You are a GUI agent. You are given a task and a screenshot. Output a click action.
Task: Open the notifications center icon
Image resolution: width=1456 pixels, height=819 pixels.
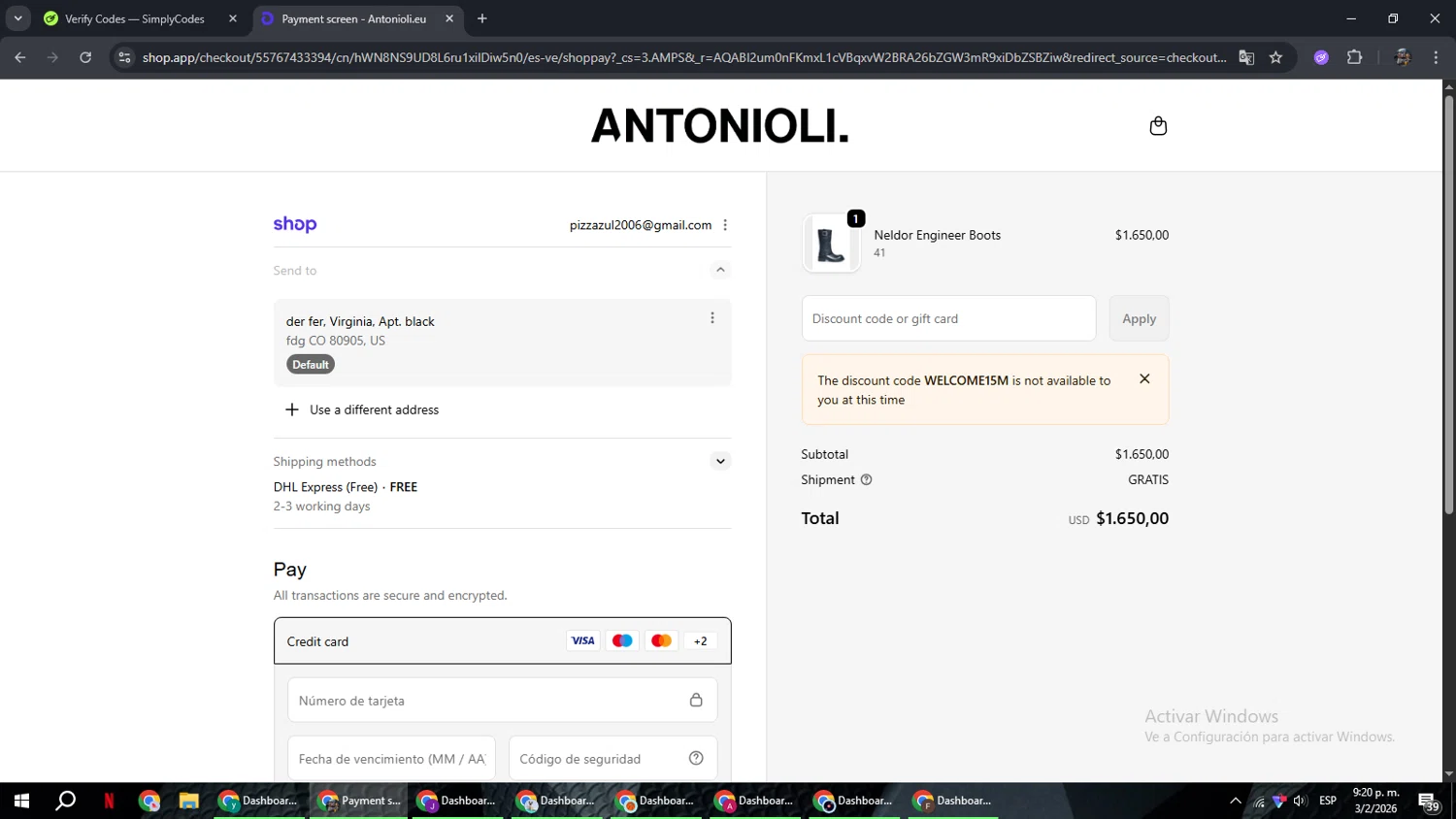pyautogui.click(x=1429, y=802)
